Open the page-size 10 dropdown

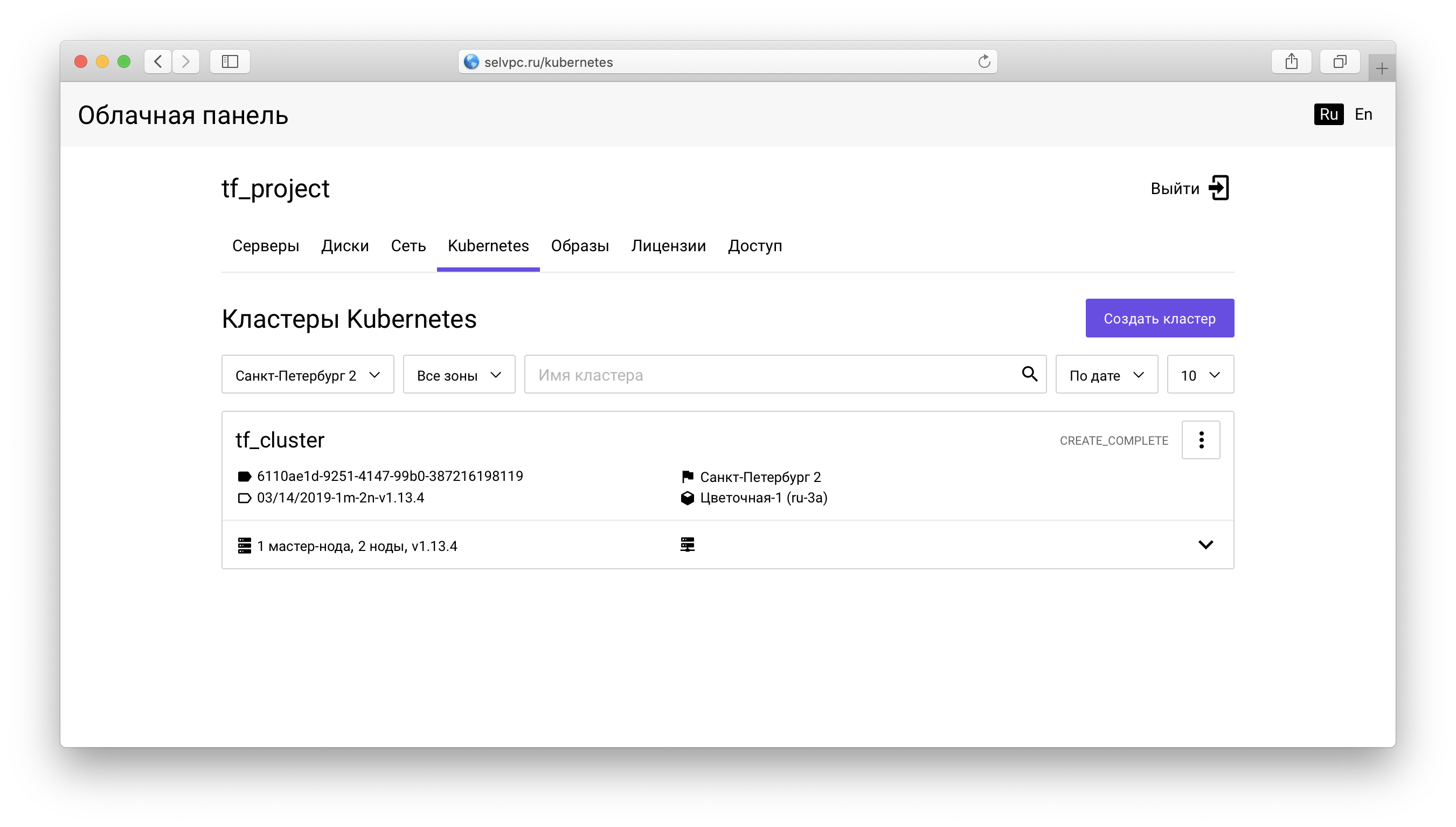(x=1200, y=375)
